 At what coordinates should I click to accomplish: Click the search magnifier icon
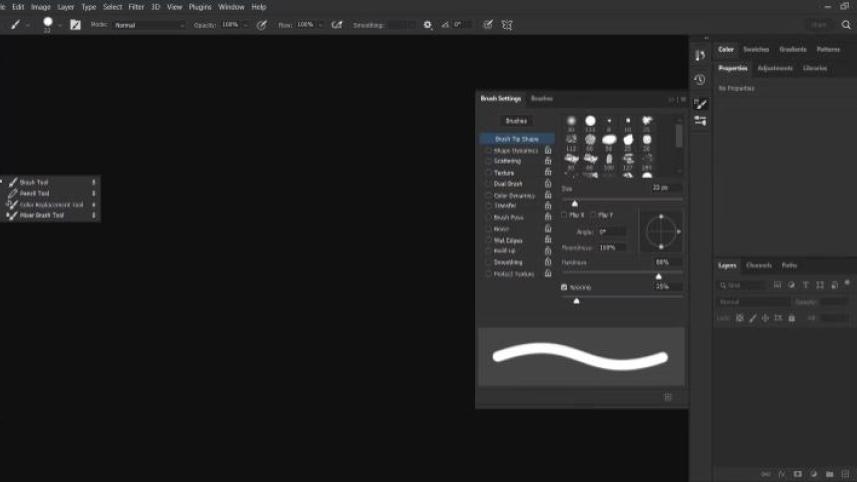[x=847, y=24]
